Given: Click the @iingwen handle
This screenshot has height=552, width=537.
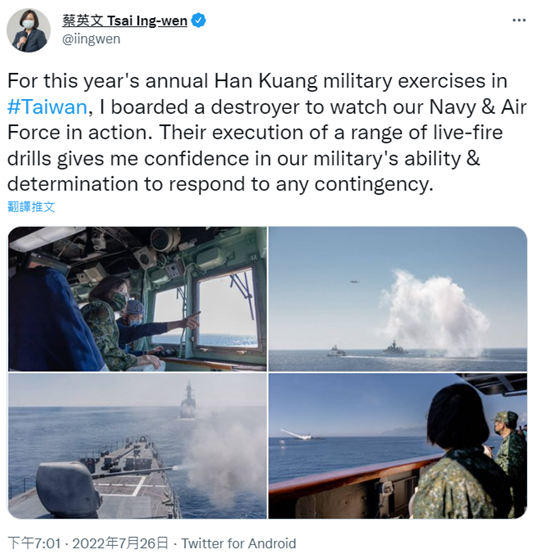Looking at the screenshot, I should coord(91,39).
